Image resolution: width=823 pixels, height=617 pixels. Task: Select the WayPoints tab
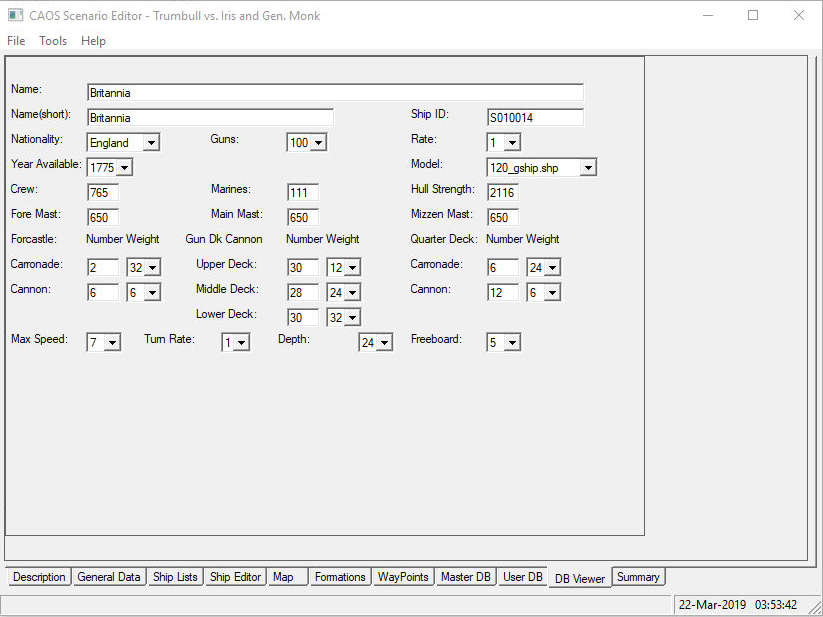pos(403,577)
